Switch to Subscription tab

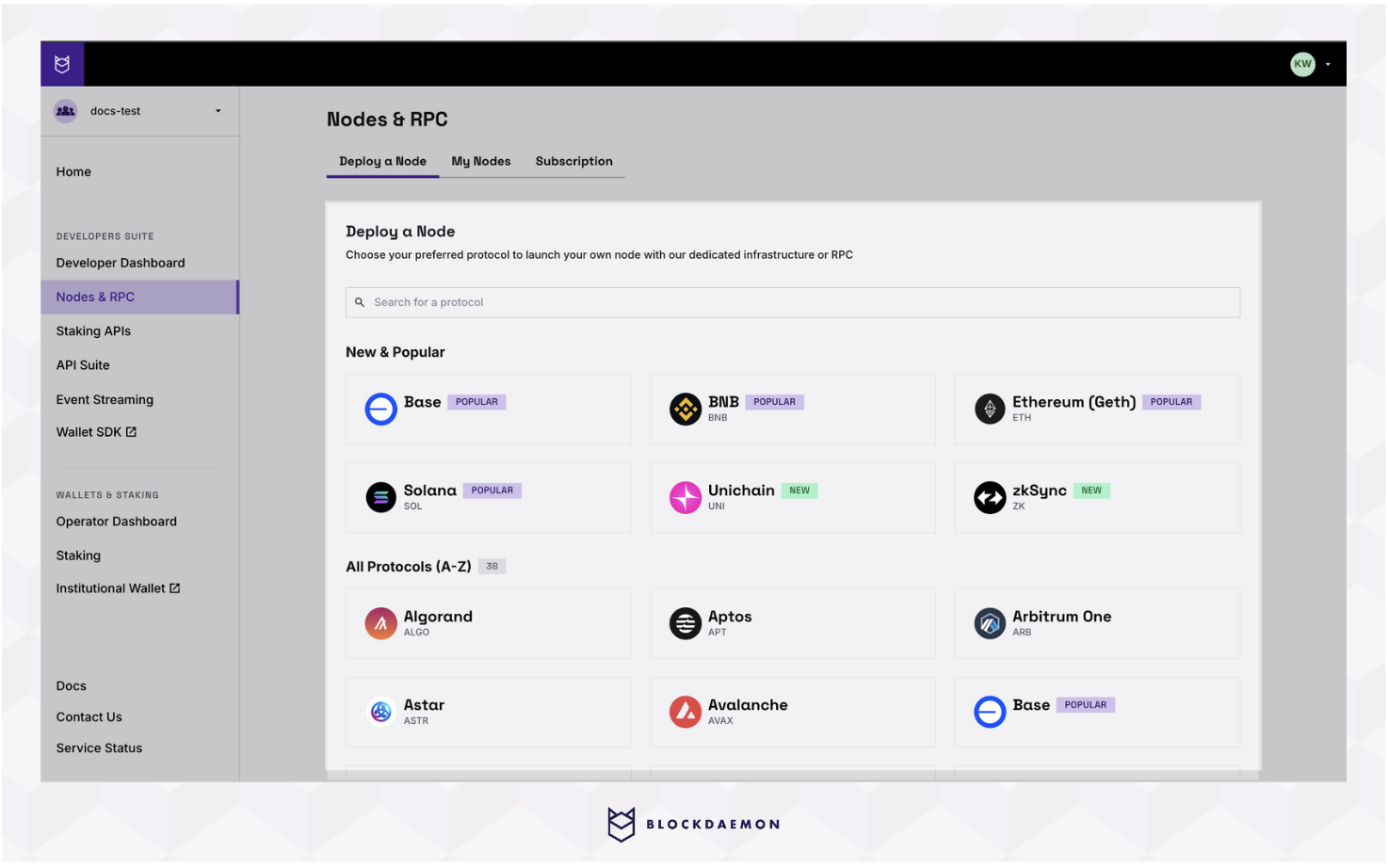tap(574, 162)
